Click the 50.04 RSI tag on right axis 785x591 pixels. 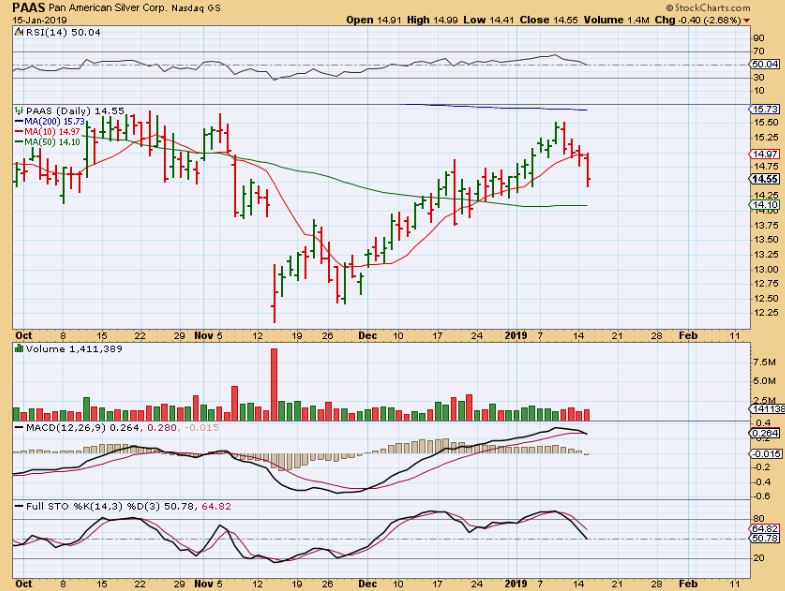point(764,64)
